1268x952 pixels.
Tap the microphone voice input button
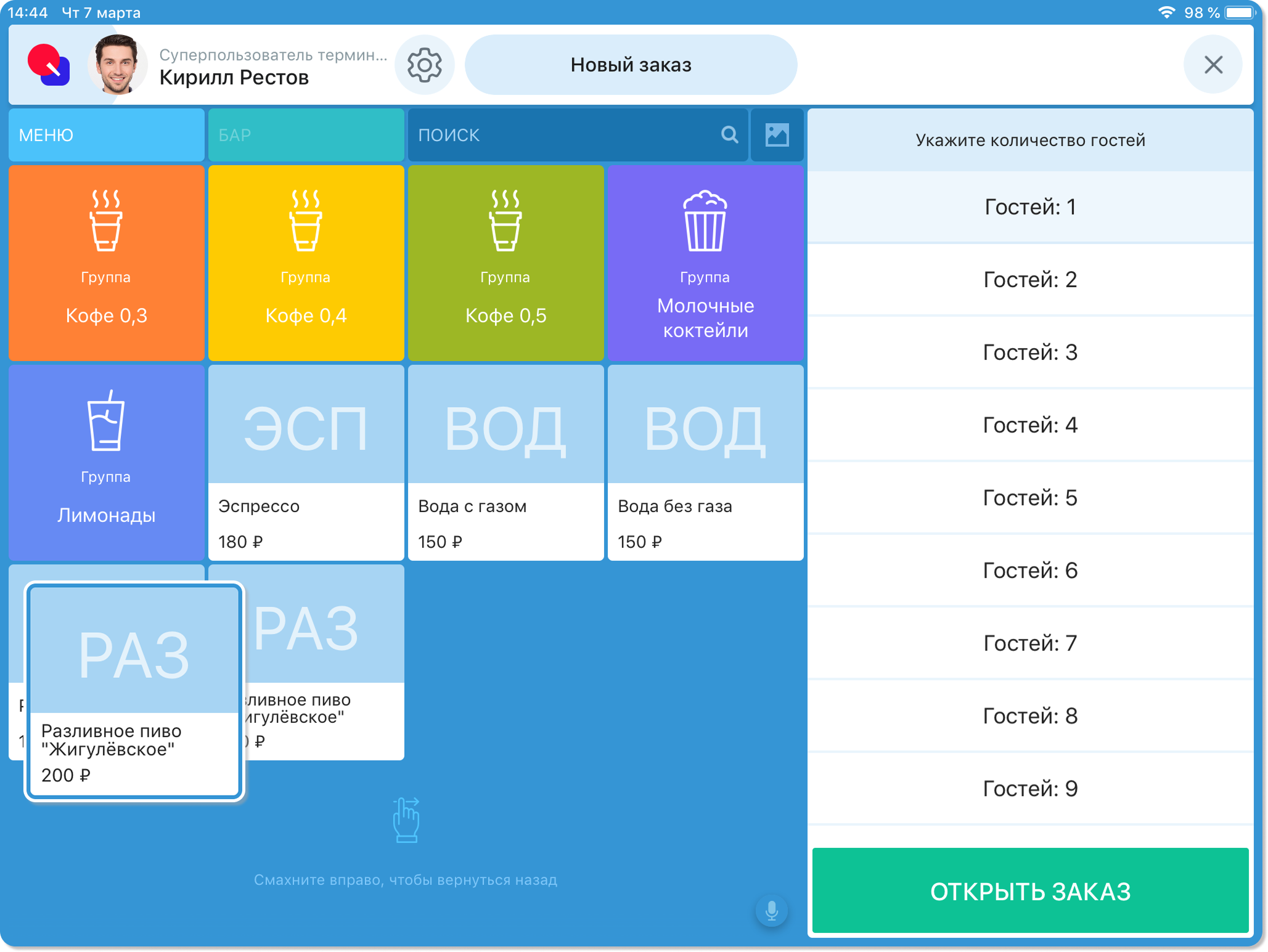pyautogui.click(x=771, y=910)
